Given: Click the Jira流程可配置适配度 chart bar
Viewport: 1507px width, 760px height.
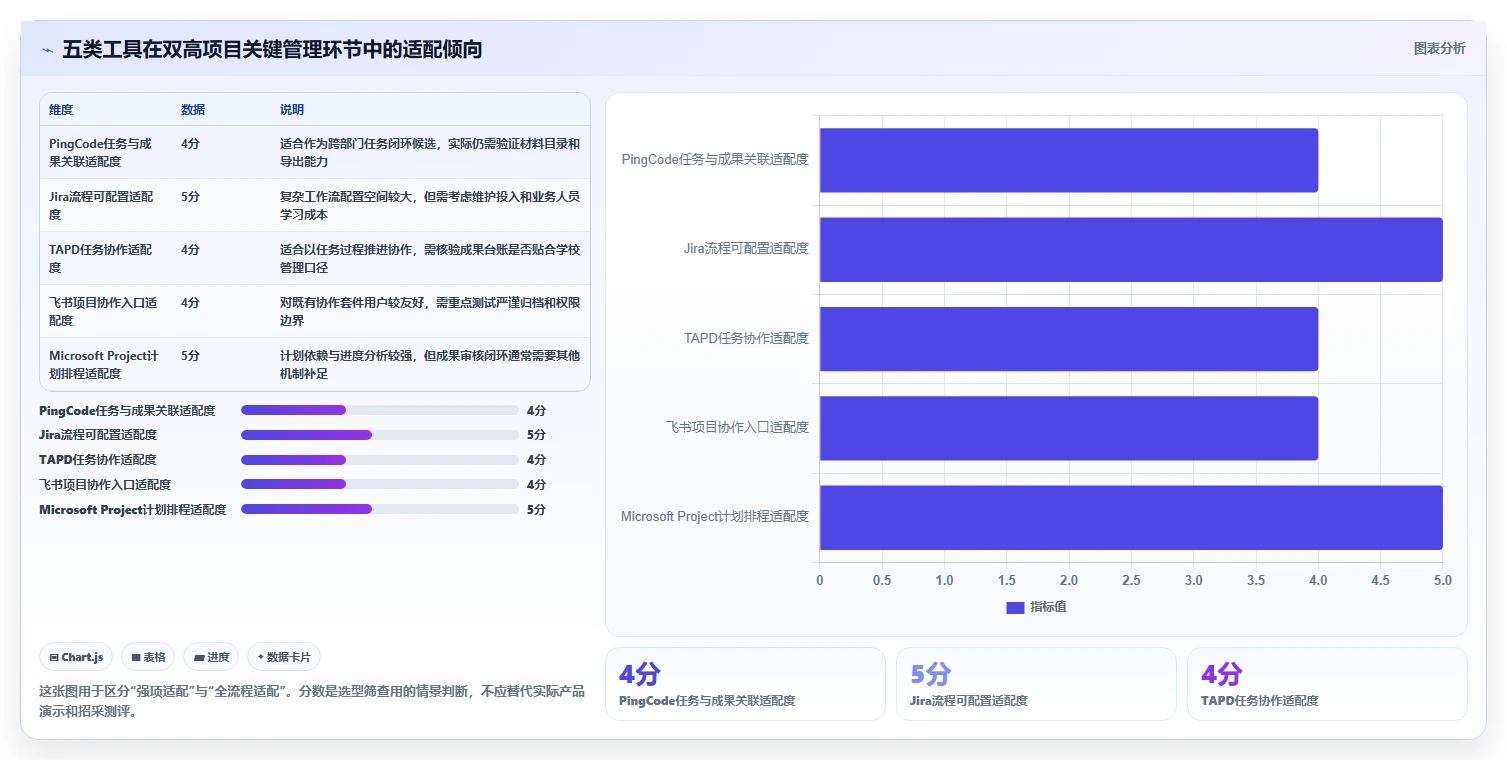Looking at the screenshot, I should (x=1131, y=249).
